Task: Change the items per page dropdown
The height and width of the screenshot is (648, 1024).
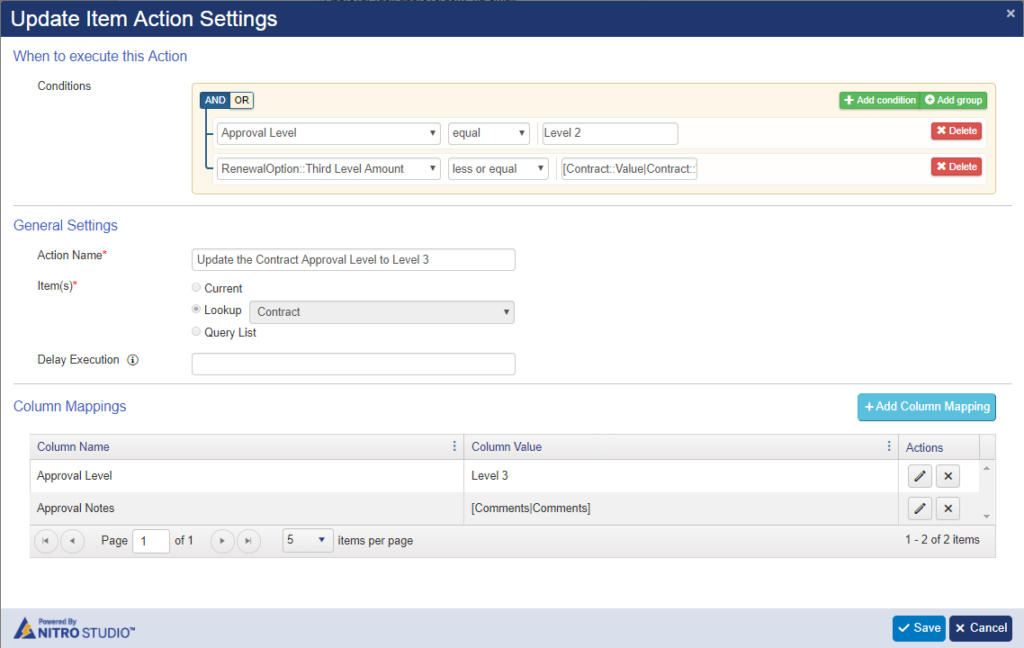Action: (306, 540)
